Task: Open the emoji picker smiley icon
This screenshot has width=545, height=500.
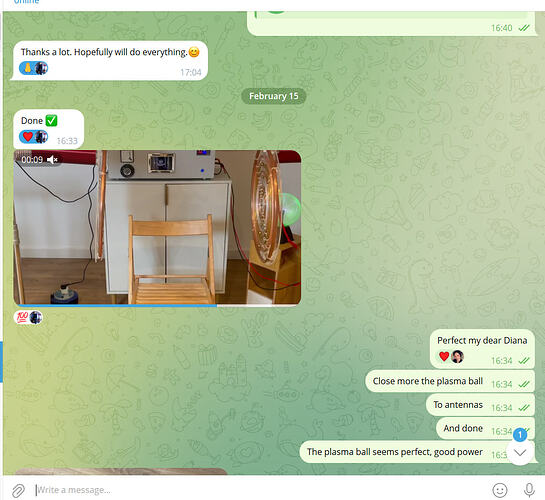Action: click(x=500, y=490)
